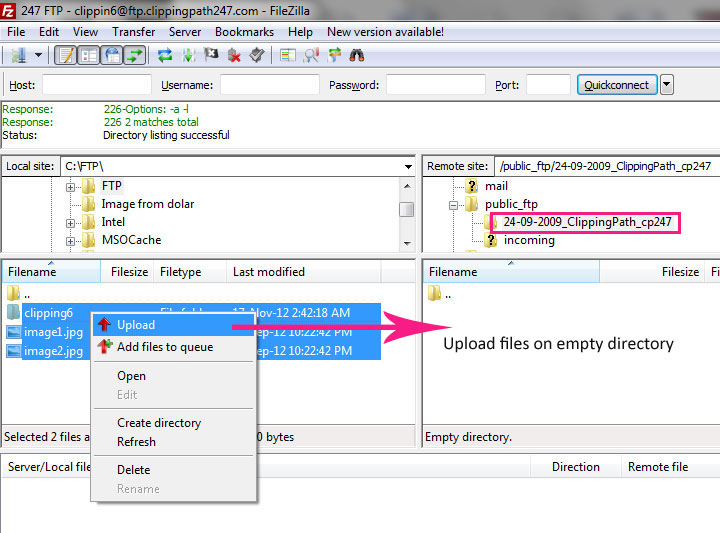Select clipping6 folder in local list

click(x=48, y=313)
